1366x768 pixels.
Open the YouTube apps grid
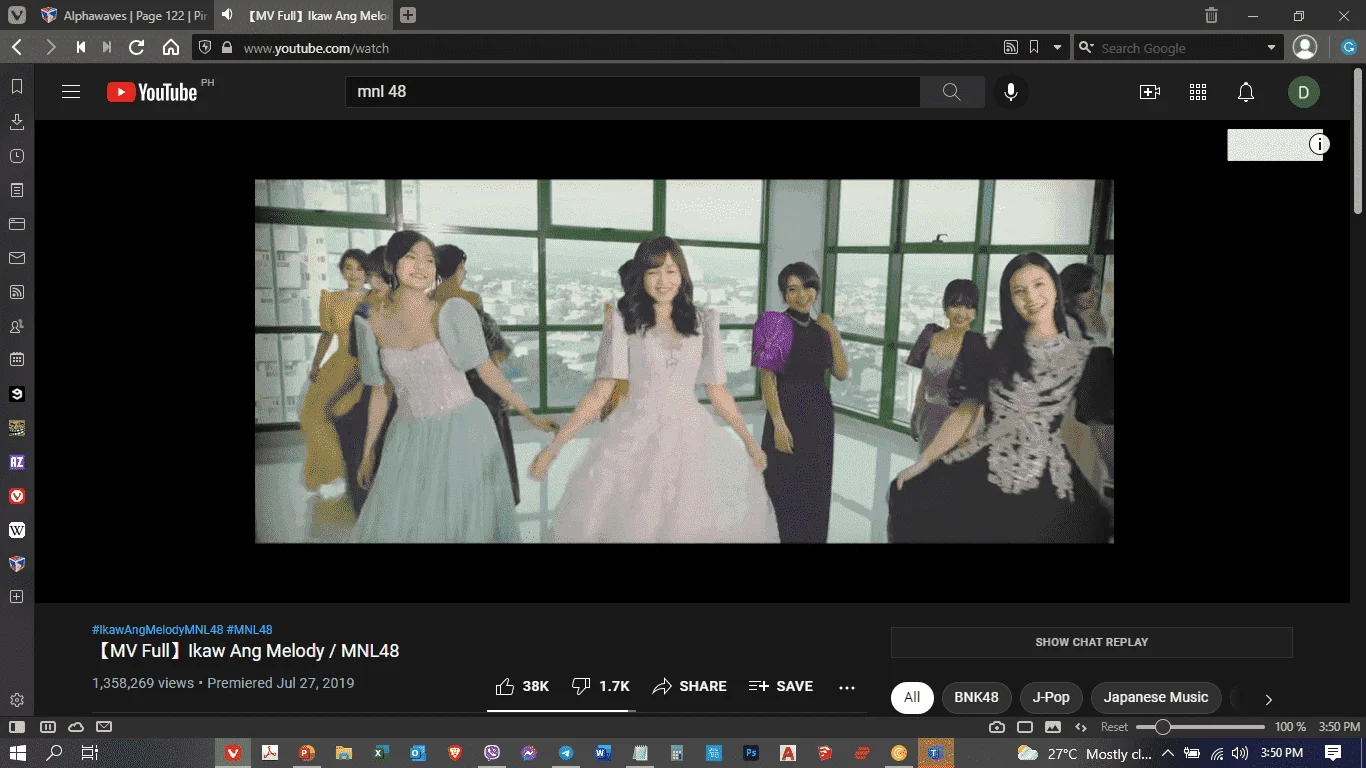click(x=1198, y=92)
